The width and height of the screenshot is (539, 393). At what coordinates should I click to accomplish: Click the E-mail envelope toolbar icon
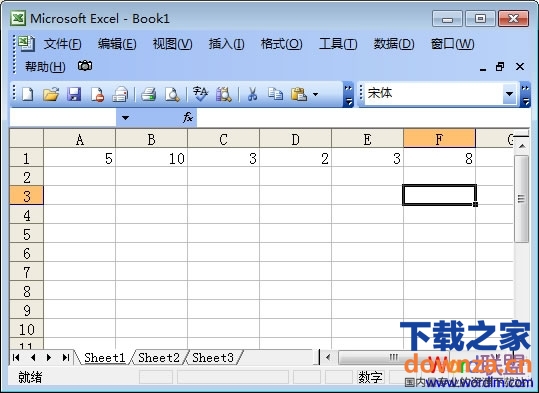pyautogui.click(x=120, y=94)
